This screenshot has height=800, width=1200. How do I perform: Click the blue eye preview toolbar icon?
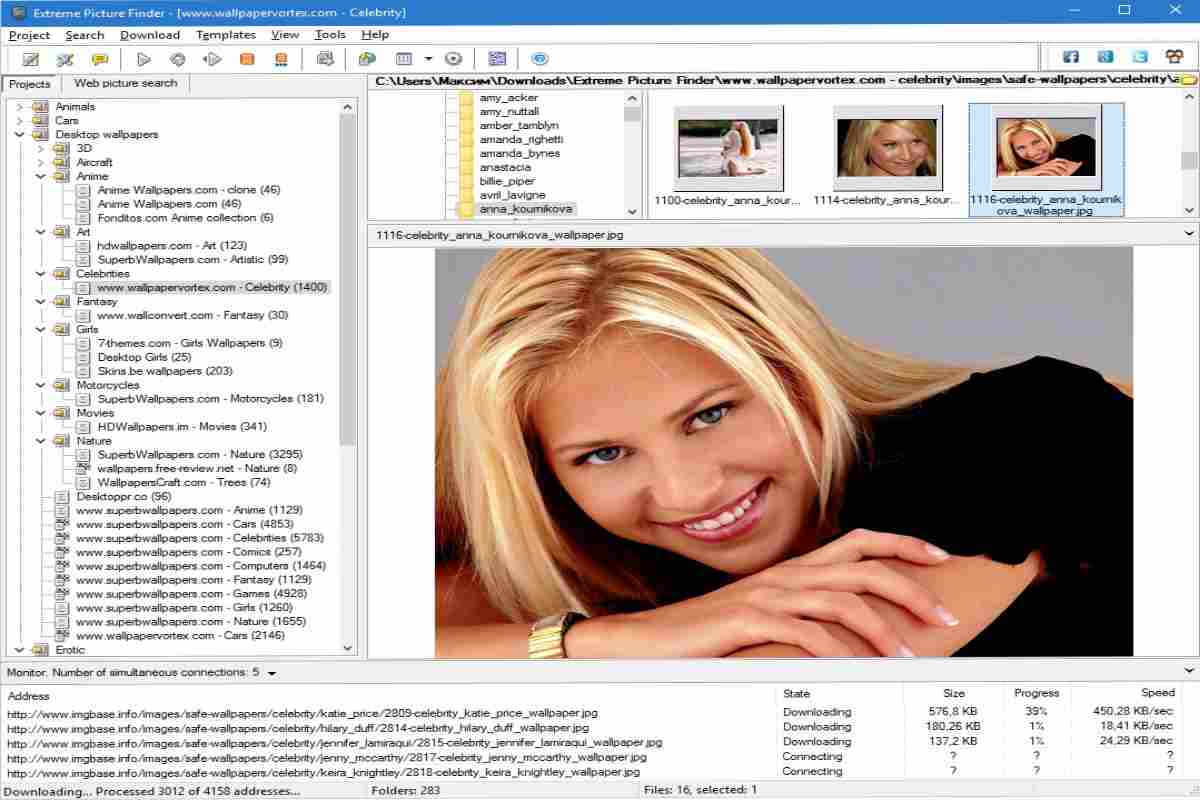coord(539,59)
